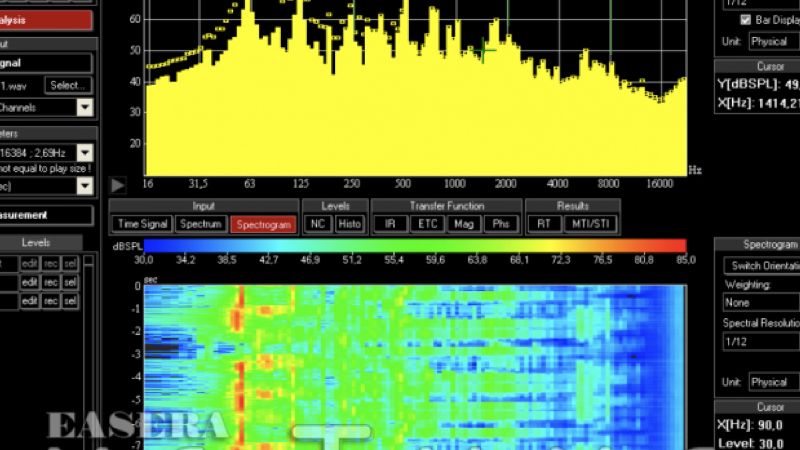
Task: Click the 1000 Hz axis label
Action: pyautogui.click(x=455, y=184)
